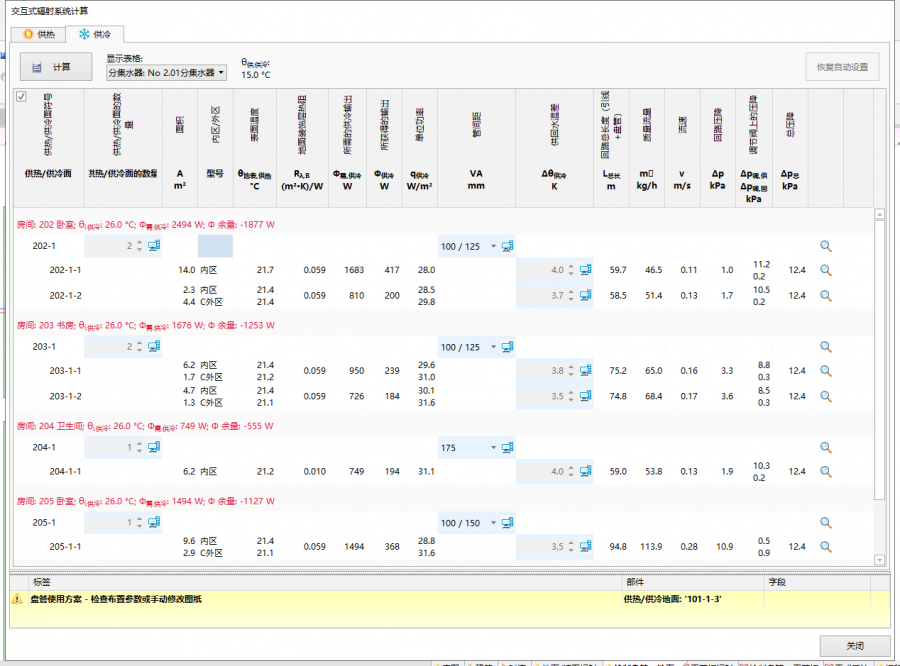Click the stepper arrows for 202-1-1 temperature difference

571,270
